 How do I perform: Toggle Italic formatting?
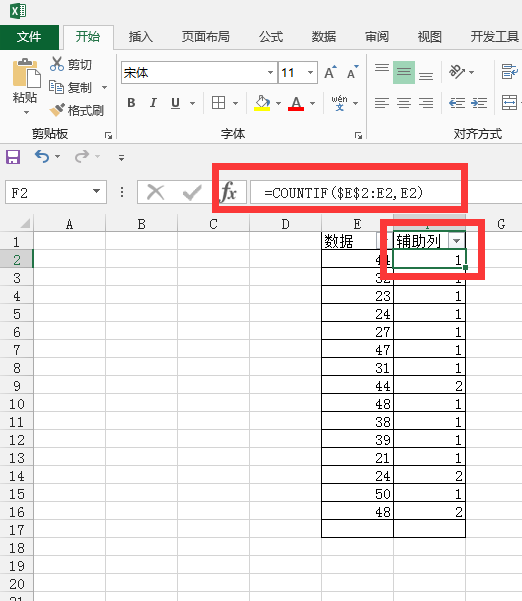click(153, 103)
